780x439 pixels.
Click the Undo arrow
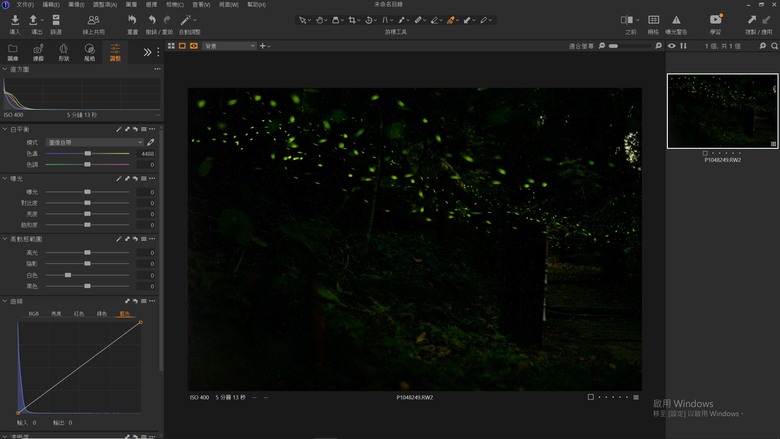click(x=152, y=20)
